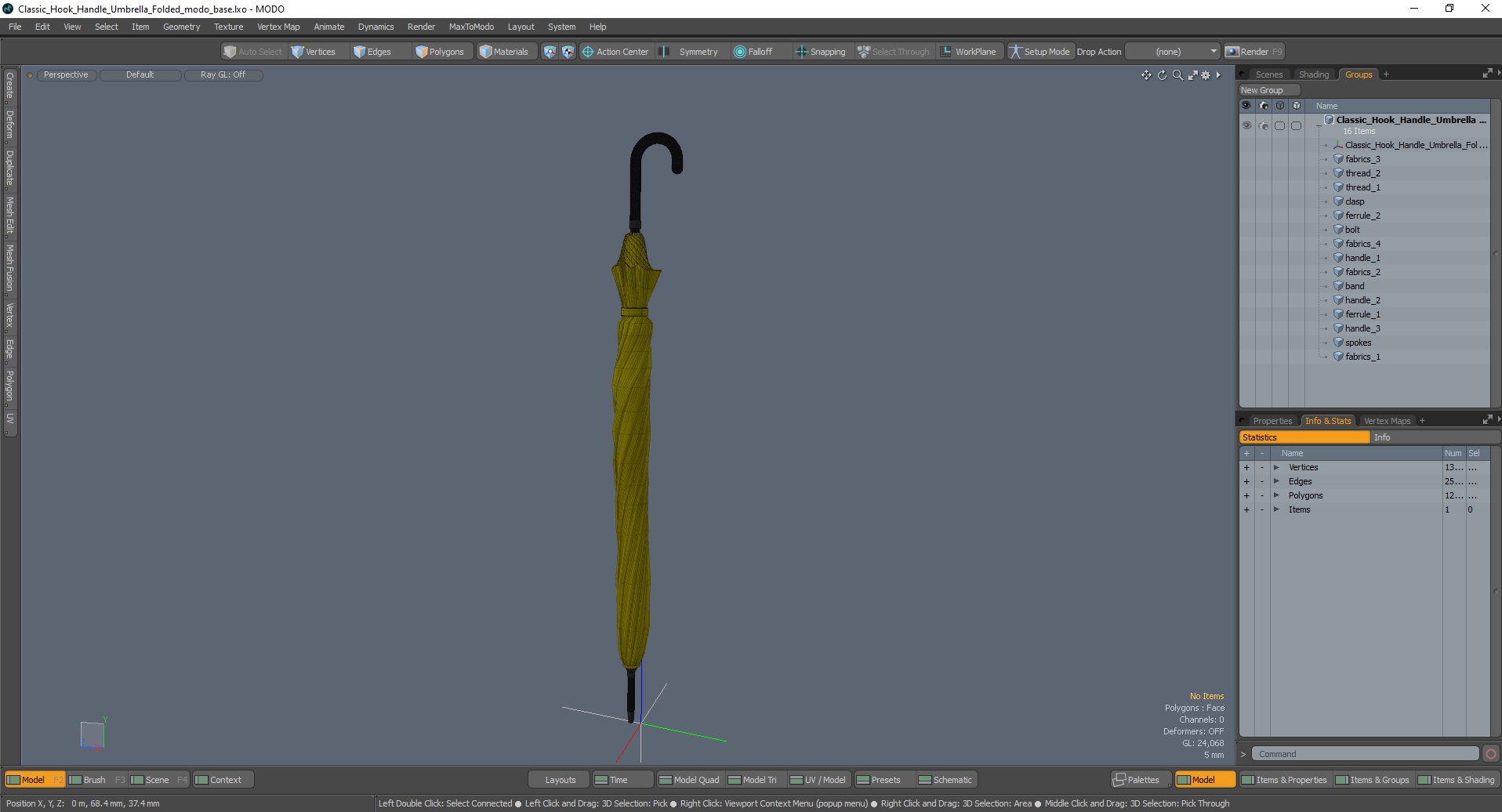
Task: Click the WorkPlane icon
Action: pyautogui.click(x=946, y=52)
